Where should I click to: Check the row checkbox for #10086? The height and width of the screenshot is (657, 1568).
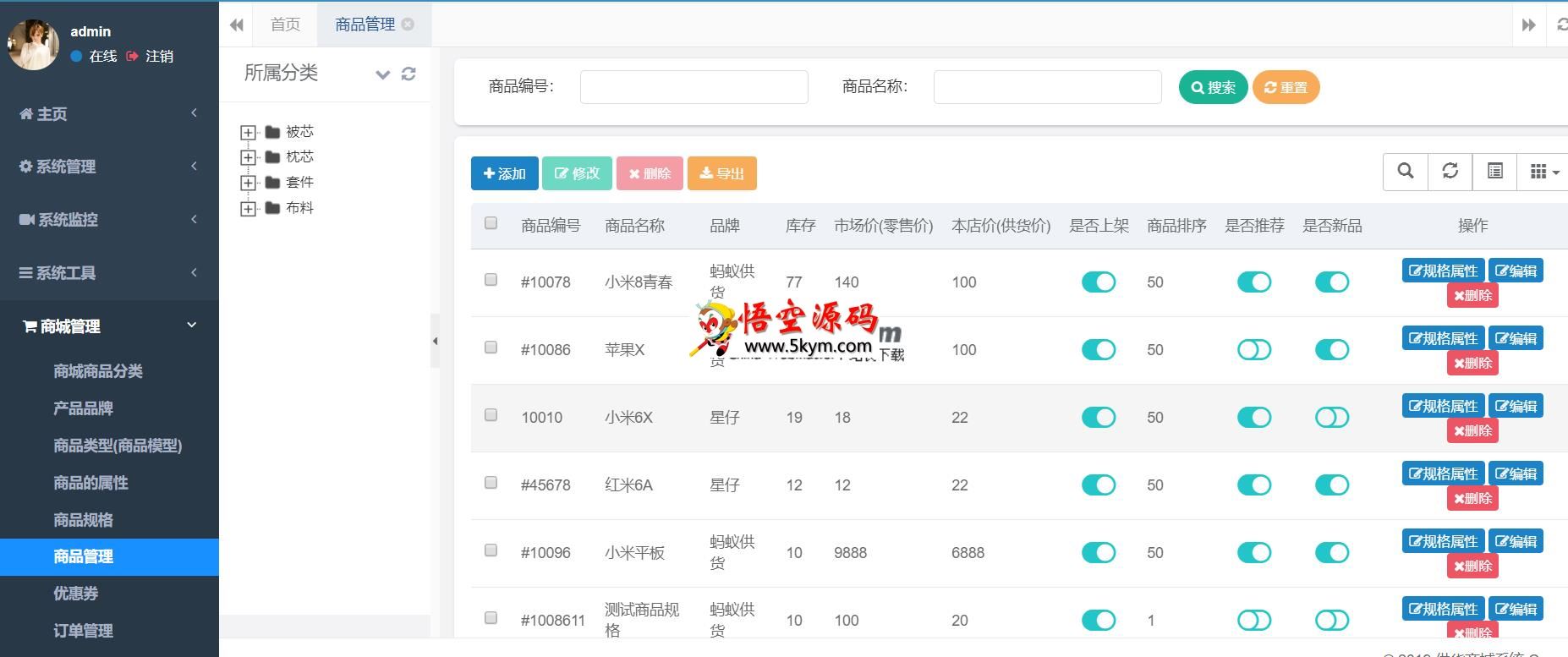pos(491,348)
